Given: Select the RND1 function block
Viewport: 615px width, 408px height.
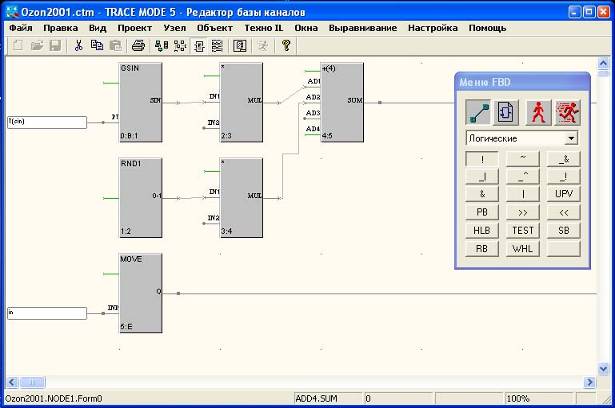Looking at the screenshot, I should (140, 198).
